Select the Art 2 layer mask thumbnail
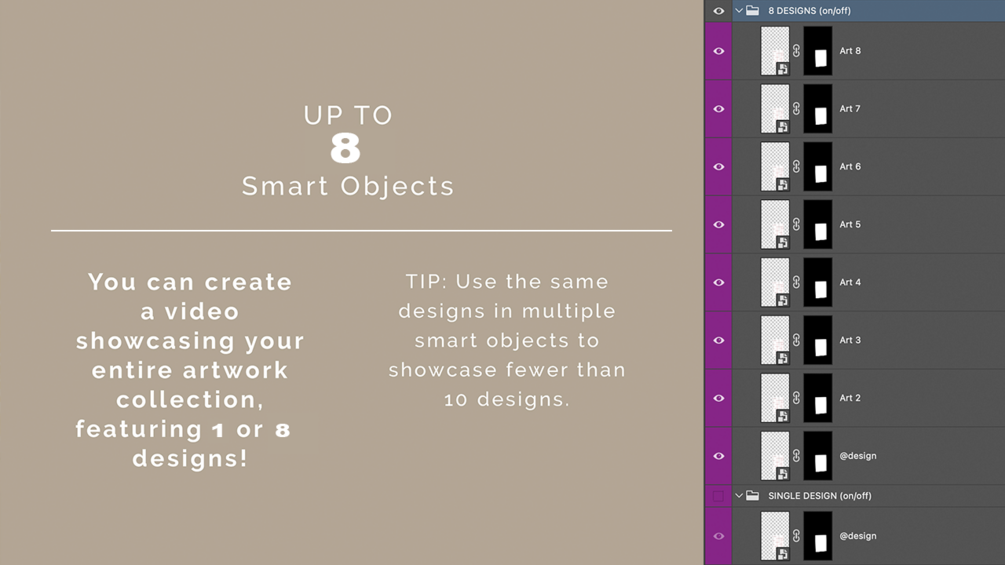Viewport: 1005px width, 565px height. [818, 398]
